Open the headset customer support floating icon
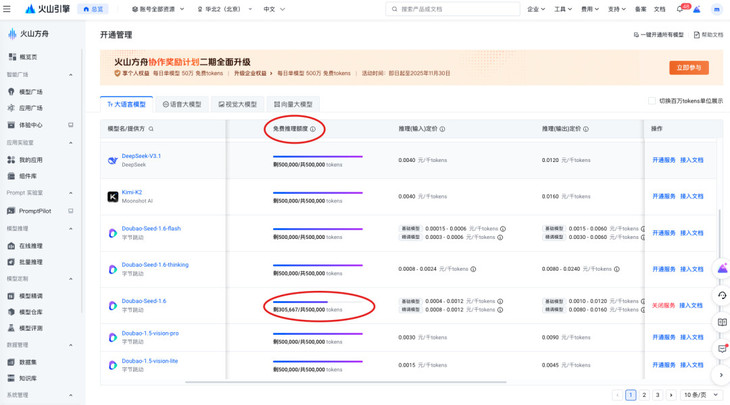Screen dimensions: 730x405 tap(722, 295)
